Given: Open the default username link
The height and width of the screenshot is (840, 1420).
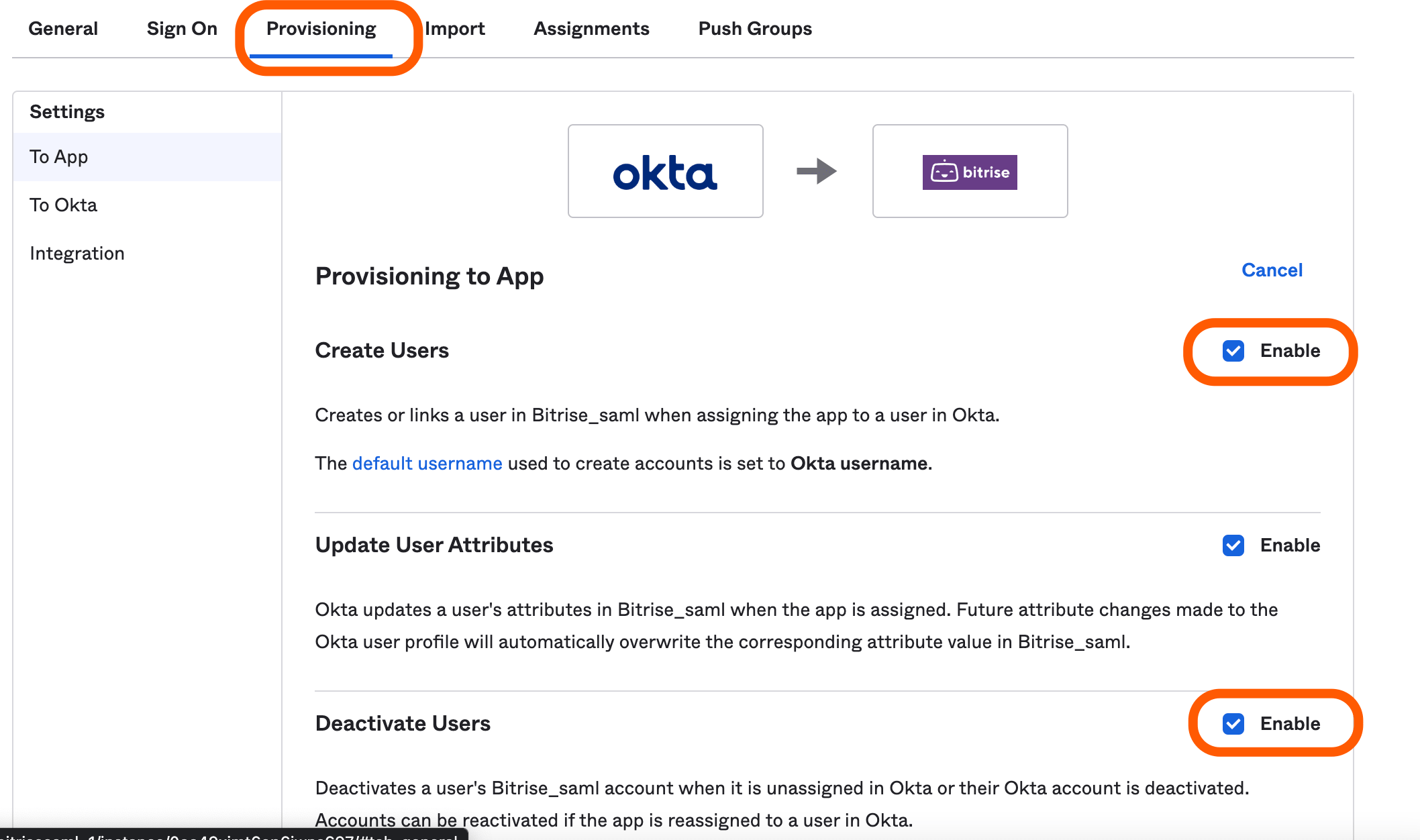Looking at the screenshot, I should coord(427,464).
